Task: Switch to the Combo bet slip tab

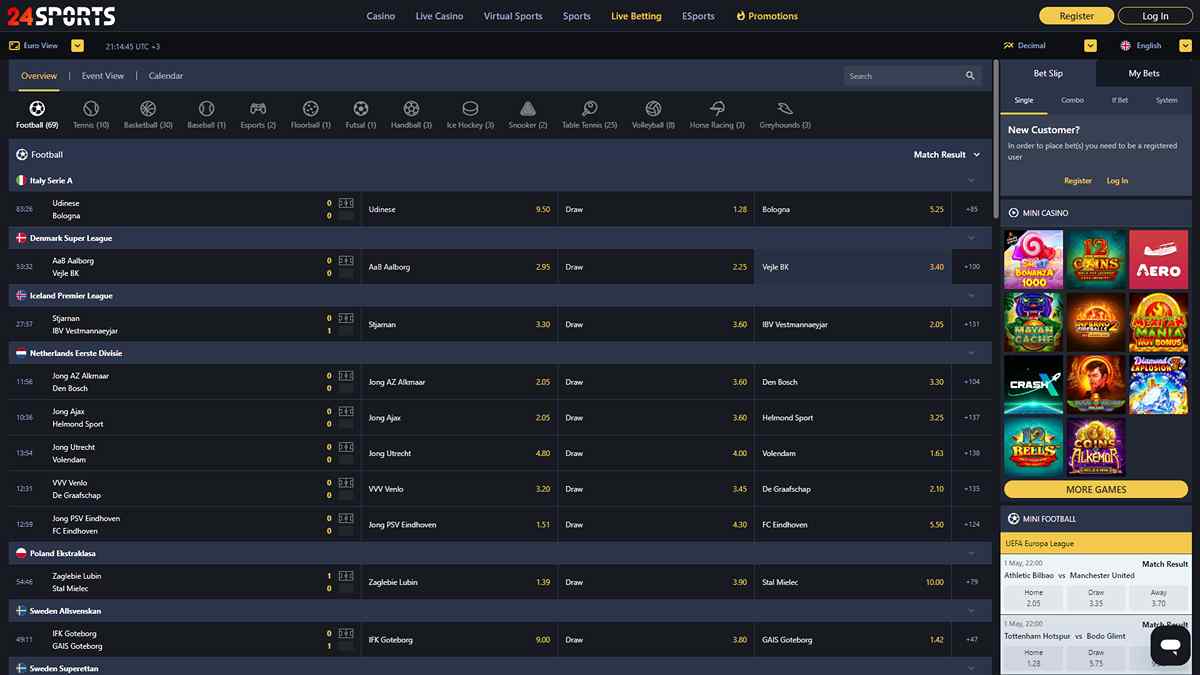Action: pyautogui.click(x=1072, y=100)
